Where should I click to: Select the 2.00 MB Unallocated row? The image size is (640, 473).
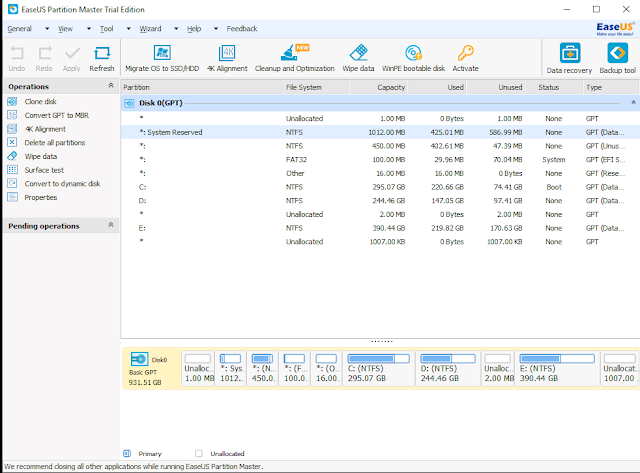(380, 214)
